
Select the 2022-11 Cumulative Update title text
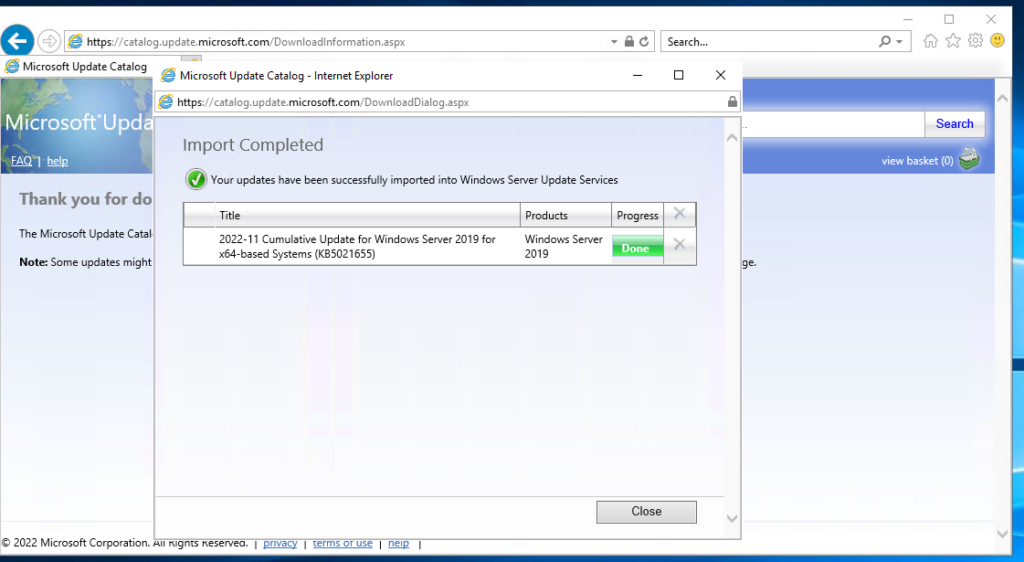click(357, 247)
